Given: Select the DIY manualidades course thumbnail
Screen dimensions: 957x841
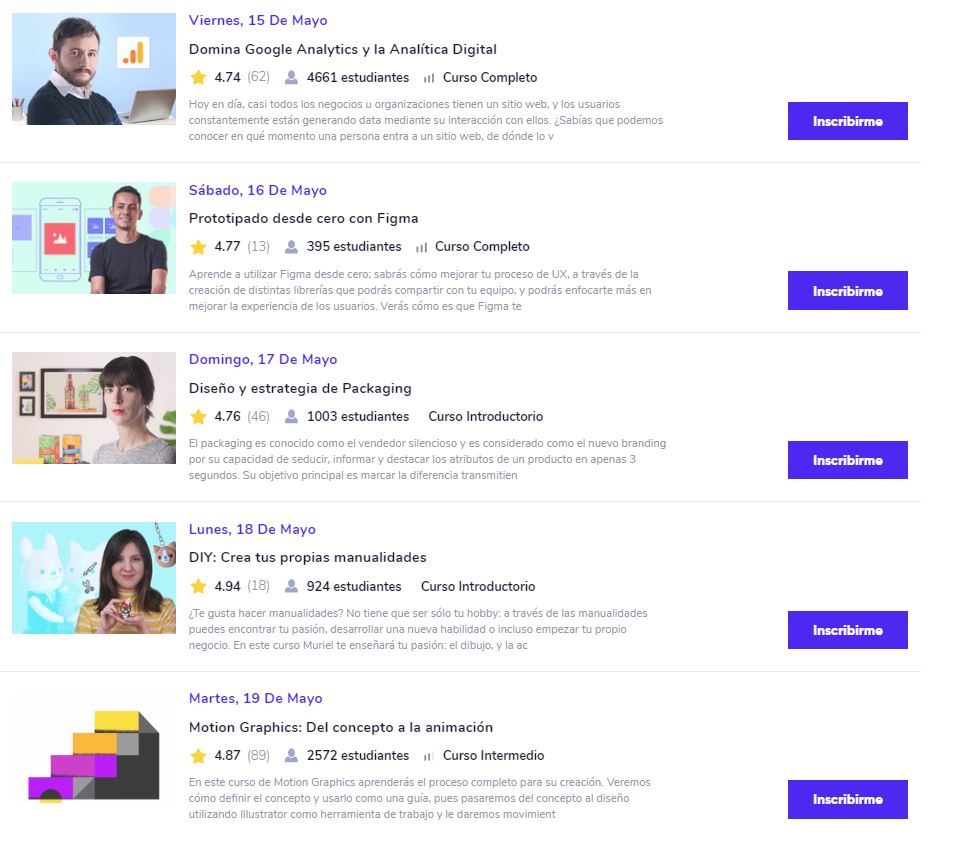Looking at the screenshot, I should click(x=94, y=577).
